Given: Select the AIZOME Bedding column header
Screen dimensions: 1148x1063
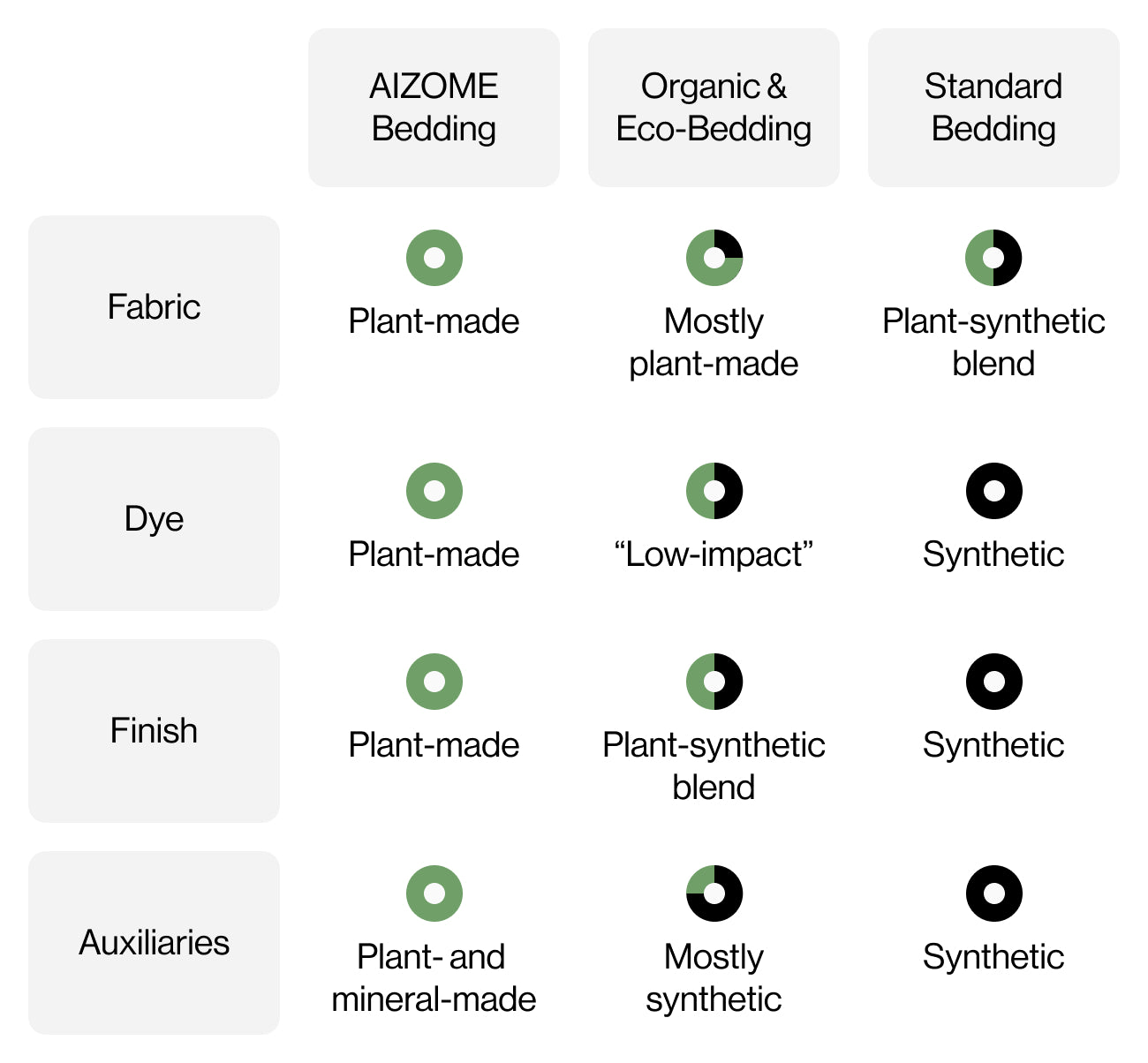Looking at the screenshot, I should coord(434,108).
